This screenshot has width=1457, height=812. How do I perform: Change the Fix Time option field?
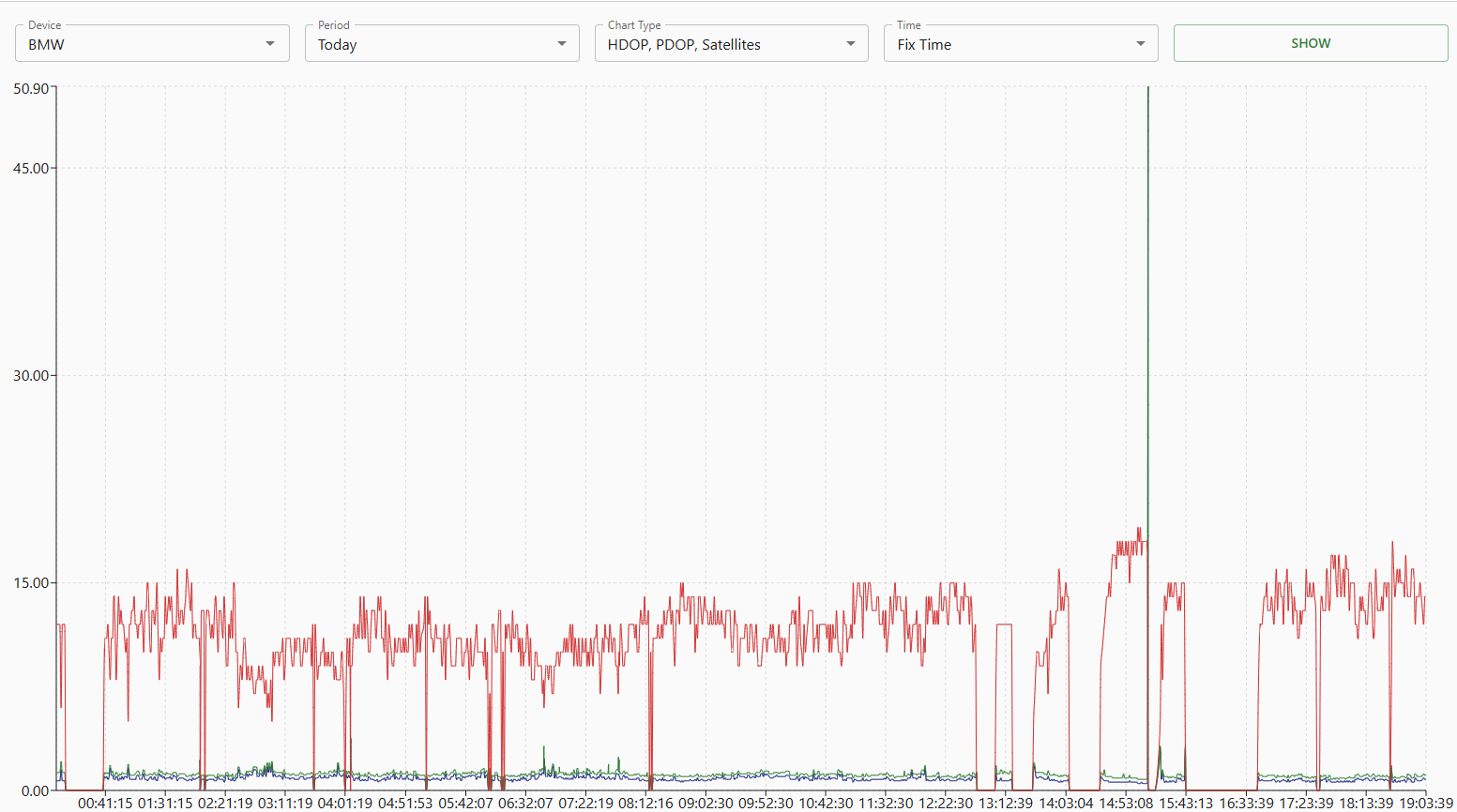pyautogui.click(x=1009, y=44)
